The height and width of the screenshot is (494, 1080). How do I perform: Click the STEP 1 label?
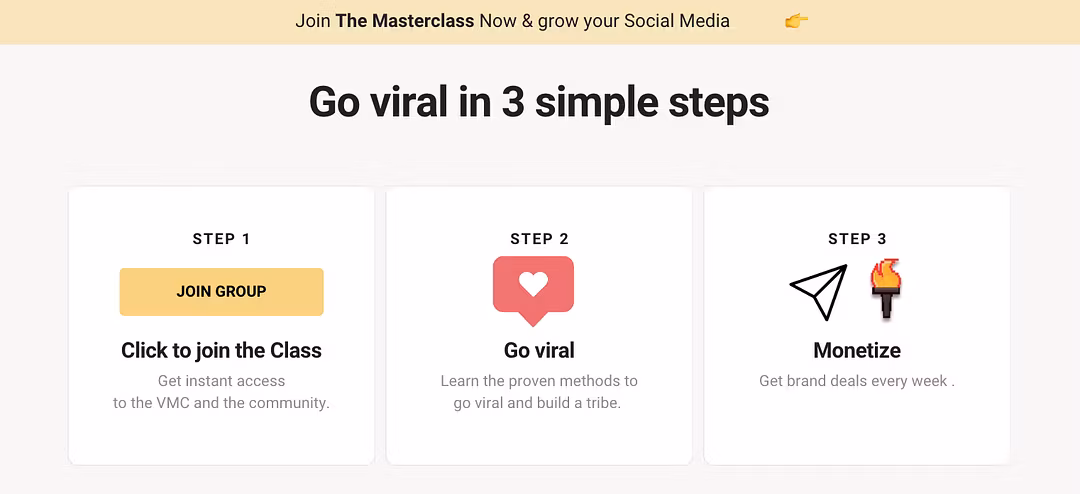click(x=221, y=239)
